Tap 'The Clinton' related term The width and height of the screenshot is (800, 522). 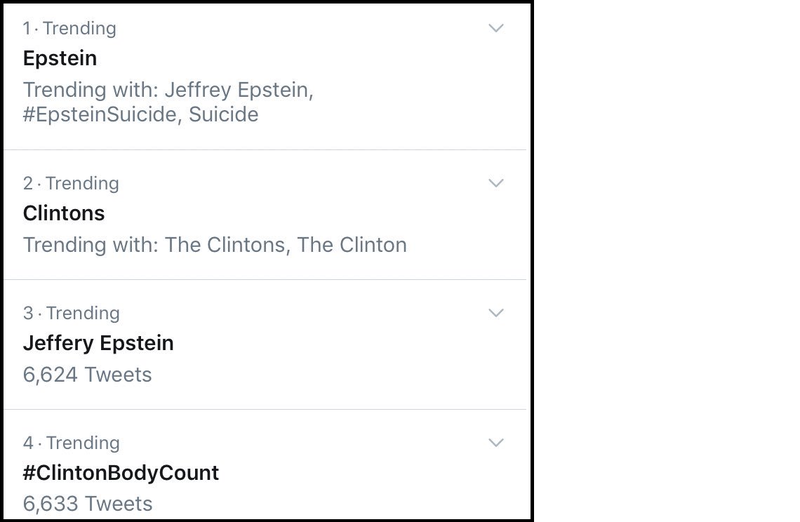click(x=351, y=244)
